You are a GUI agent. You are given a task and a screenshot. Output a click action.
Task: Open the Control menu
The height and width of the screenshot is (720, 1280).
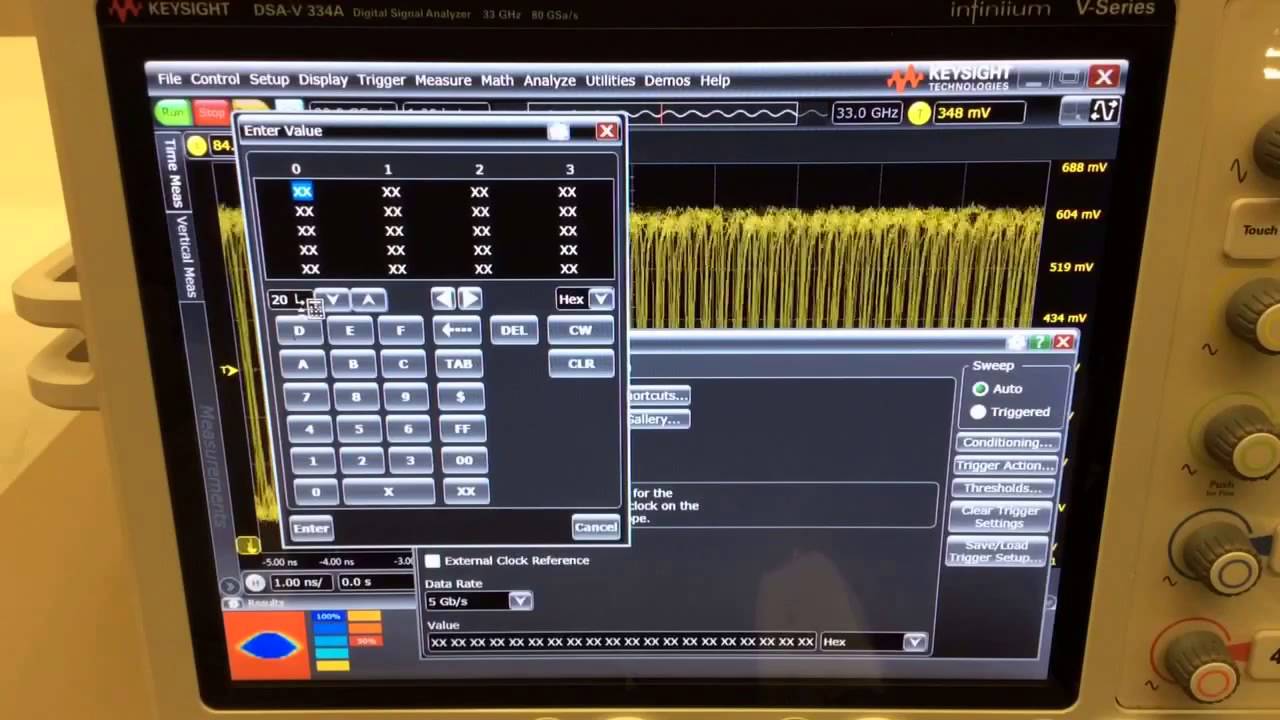[x=215, y=80]
